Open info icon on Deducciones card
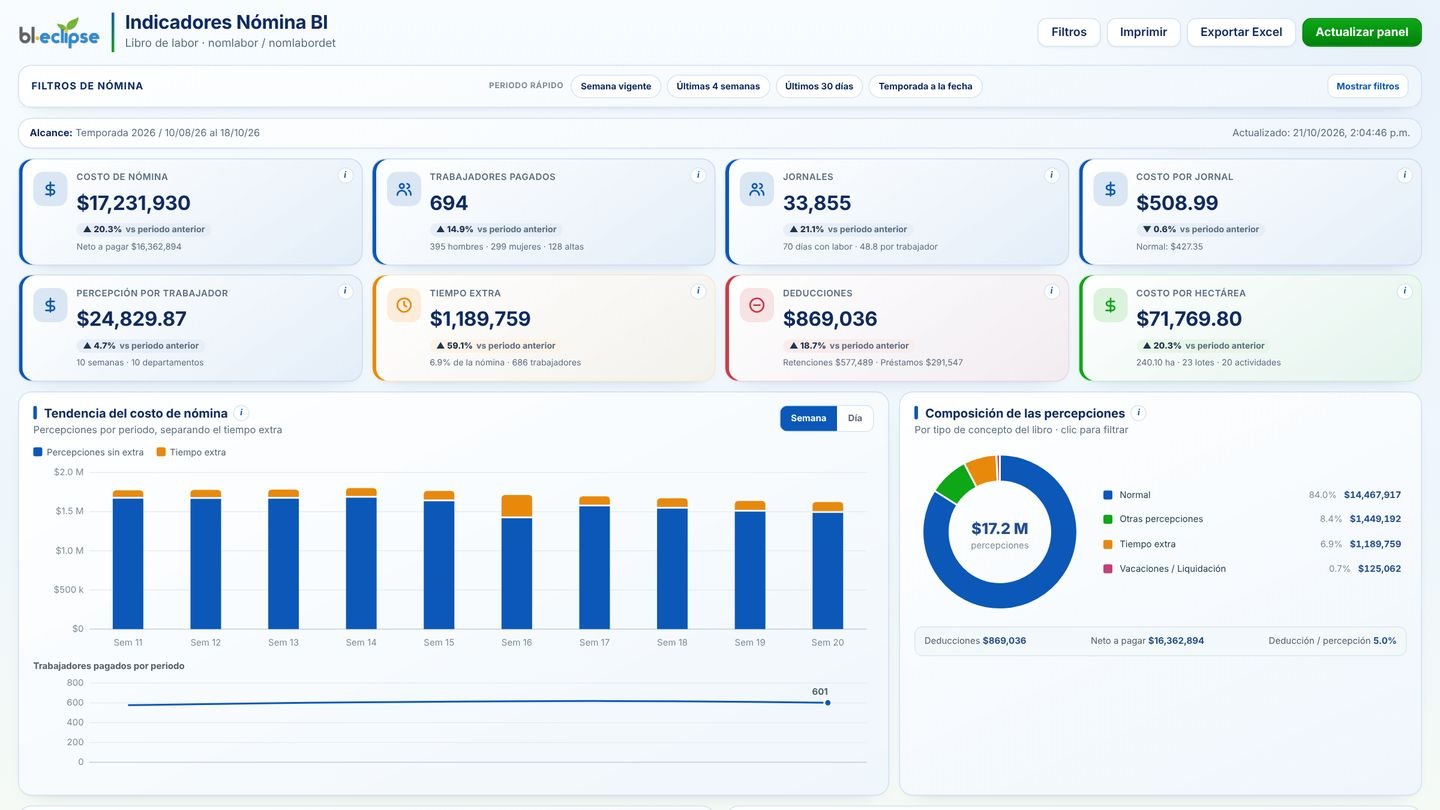This screenshot has width=1440, height=810. click(x=1051, y=291)
